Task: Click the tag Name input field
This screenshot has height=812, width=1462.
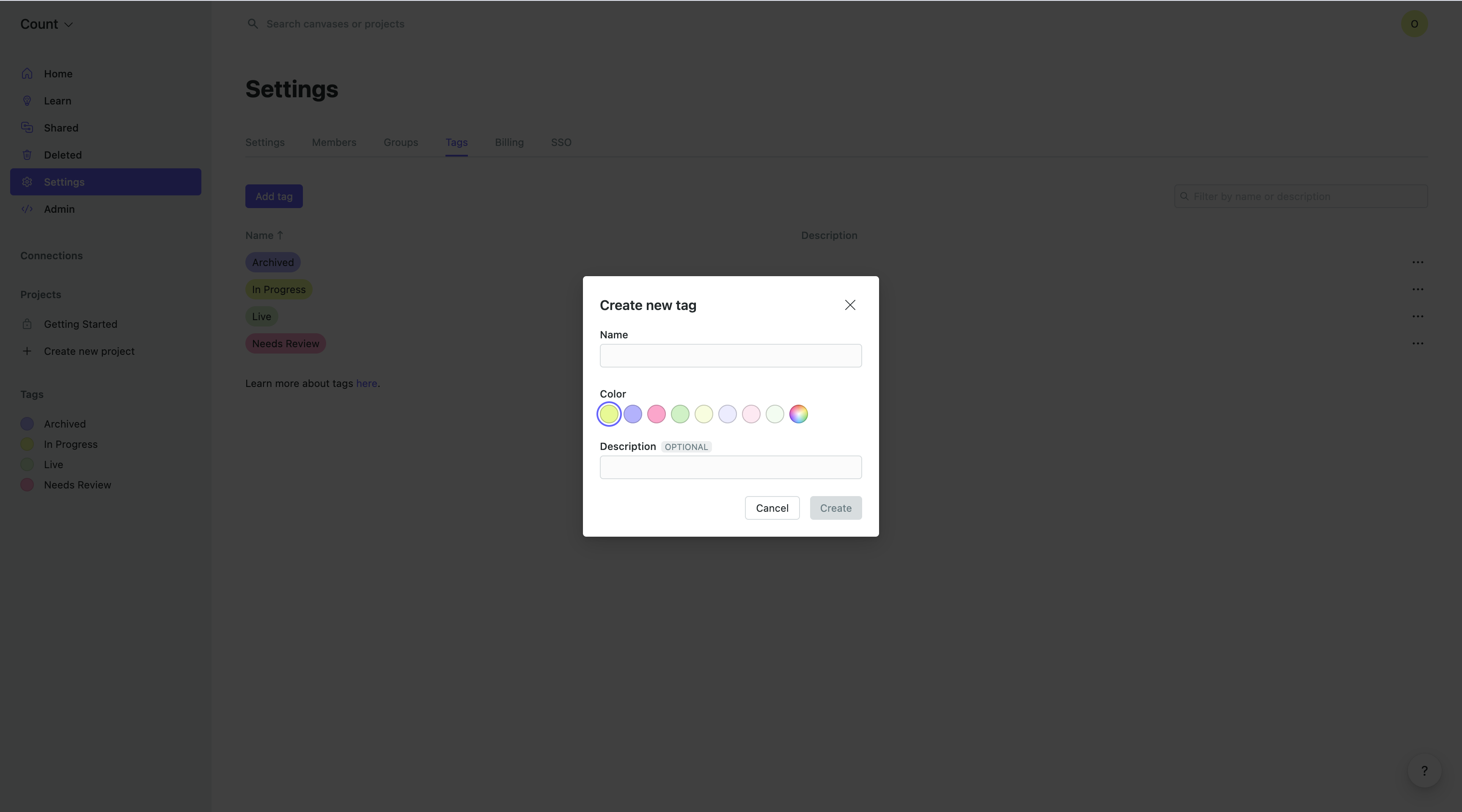Action: (x=731, y=356)
